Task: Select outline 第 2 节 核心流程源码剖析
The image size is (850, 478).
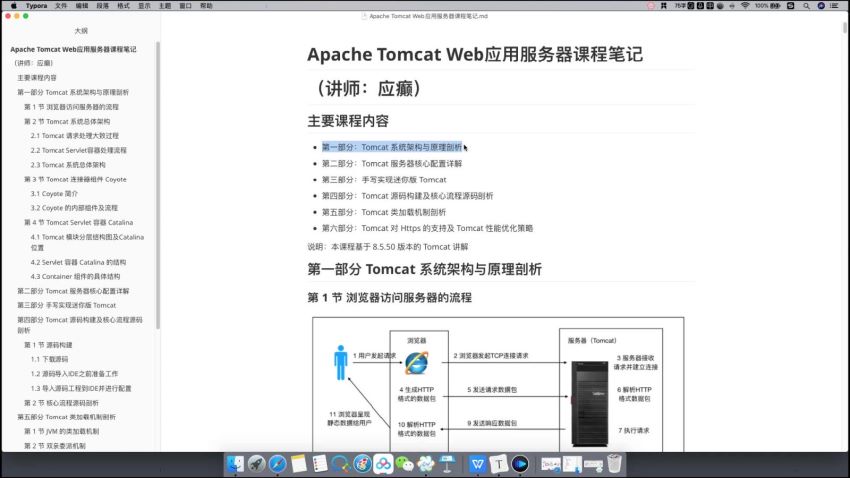Action: [61, 403]
